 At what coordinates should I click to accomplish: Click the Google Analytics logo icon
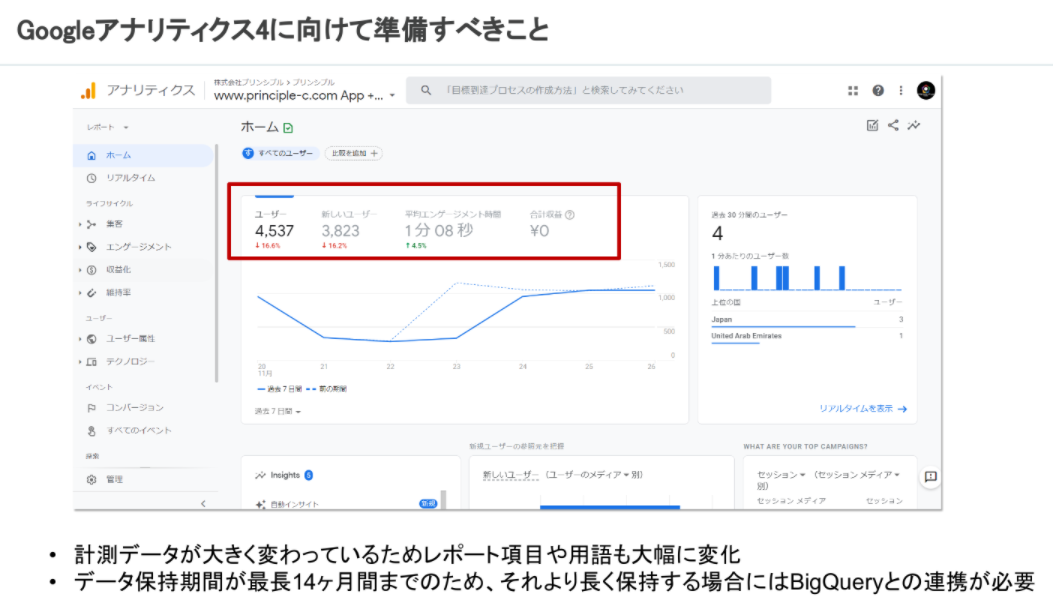[x=89, y=91]
